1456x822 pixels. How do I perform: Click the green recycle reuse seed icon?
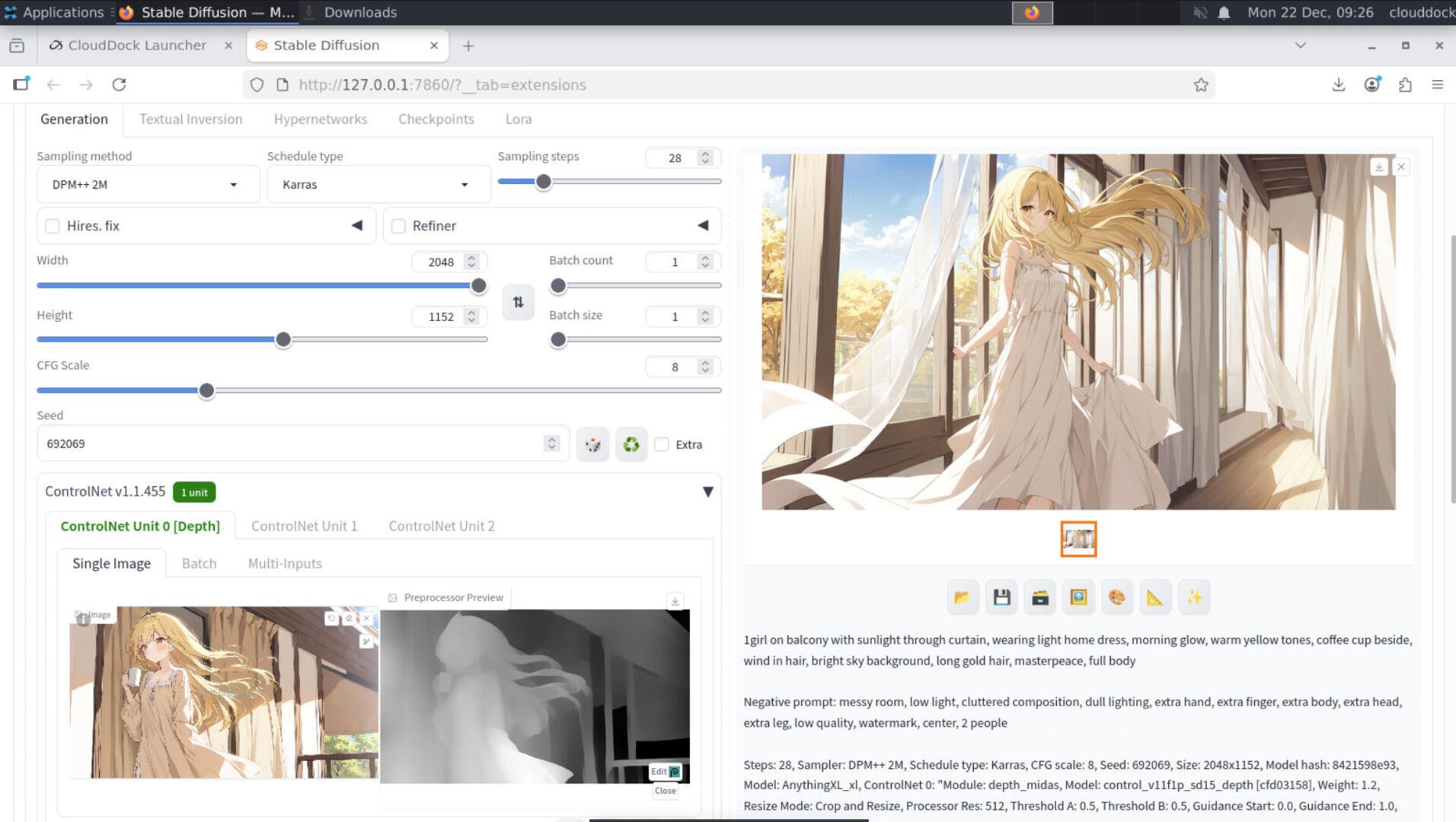tap(631, 444)
